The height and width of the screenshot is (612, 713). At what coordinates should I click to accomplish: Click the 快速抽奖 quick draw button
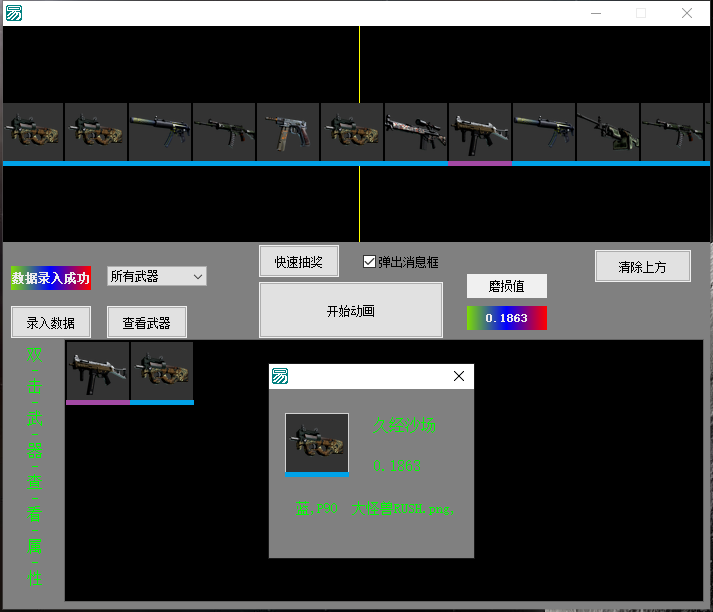[x=299, y=261]
